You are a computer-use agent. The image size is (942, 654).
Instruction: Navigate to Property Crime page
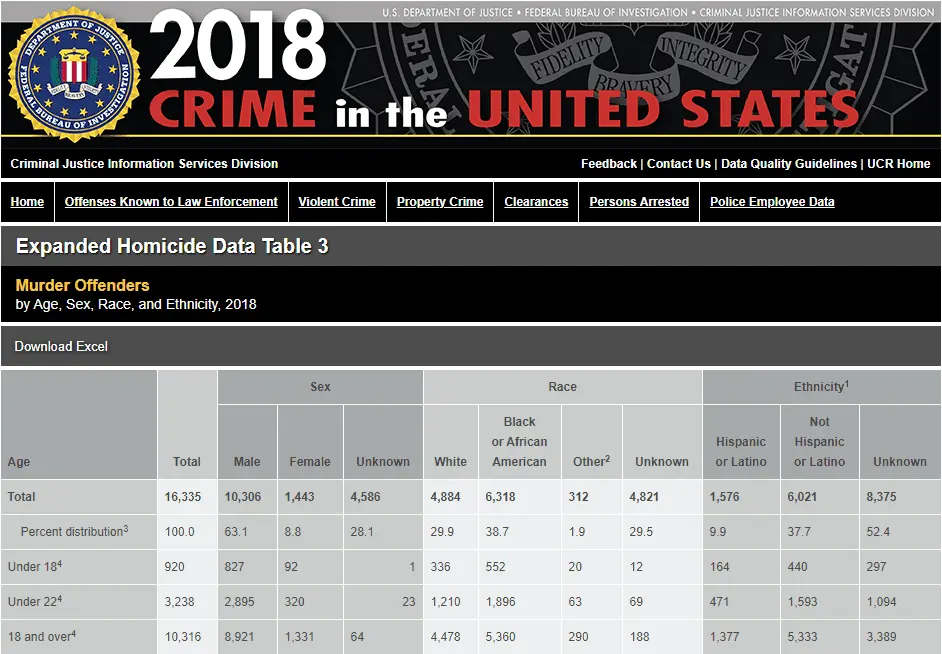pyautogui.click(x=440, y=202)
